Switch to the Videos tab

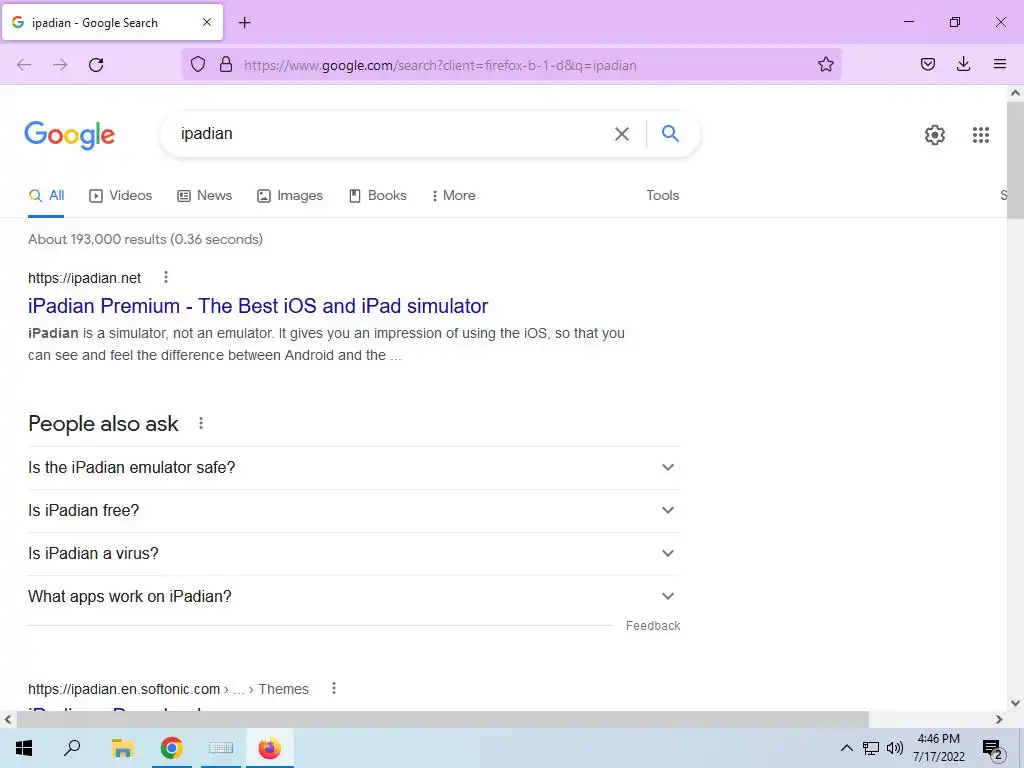121,195
